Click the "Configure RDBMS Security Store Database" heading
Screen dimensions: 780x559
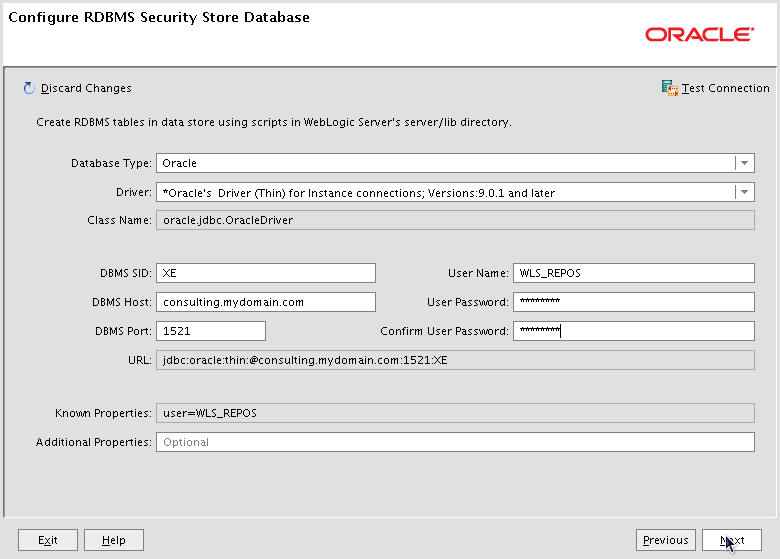(x=159, y=17)
